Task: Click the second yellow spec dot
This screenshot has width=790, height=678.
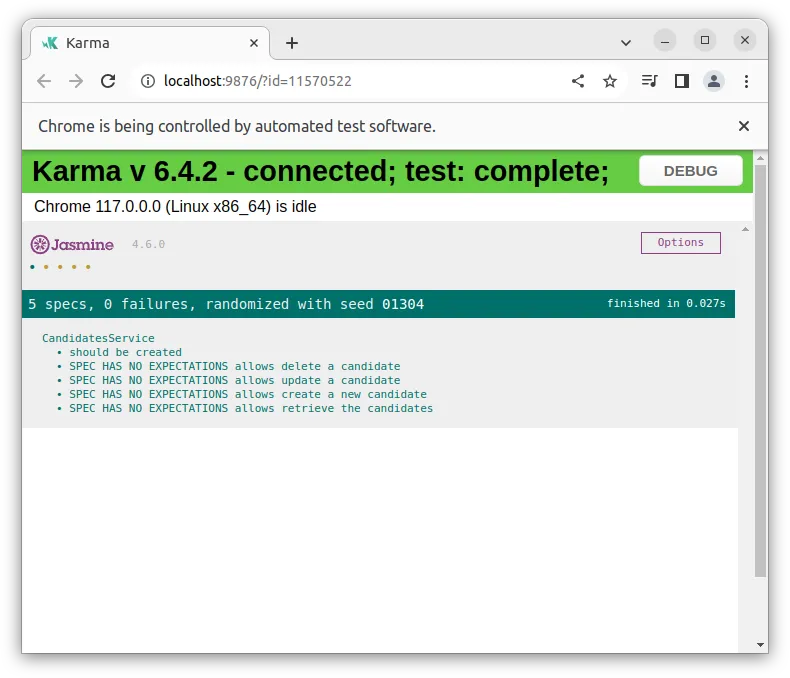Action: click(60, 267)
